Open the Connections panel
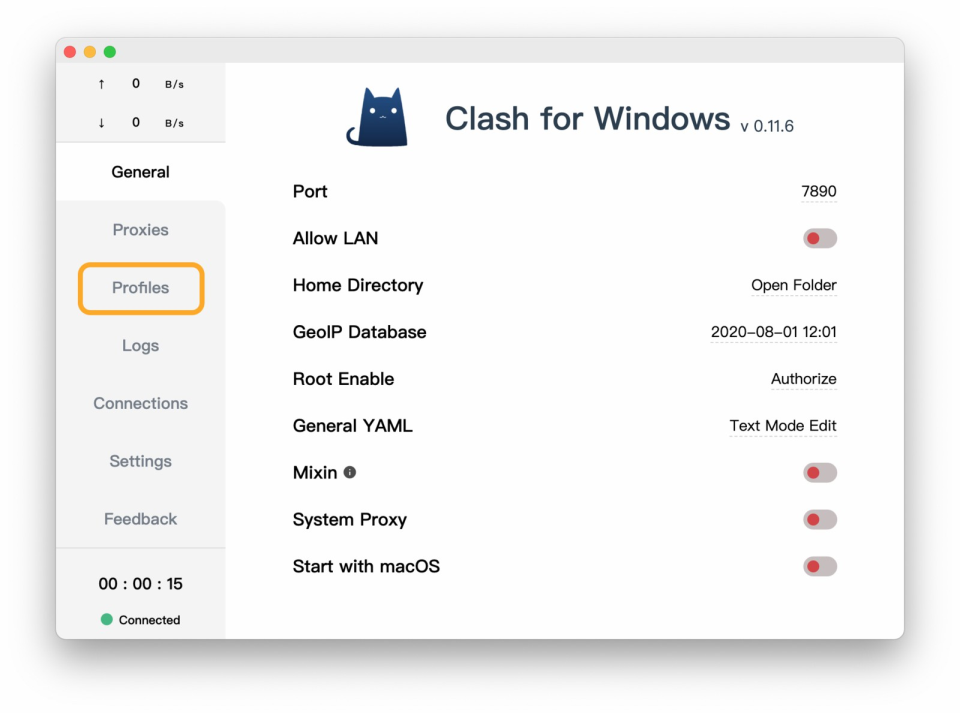Image resolution: width=960 pixels, height=713 pixels. pyautogui.click(x=140, y=403)
